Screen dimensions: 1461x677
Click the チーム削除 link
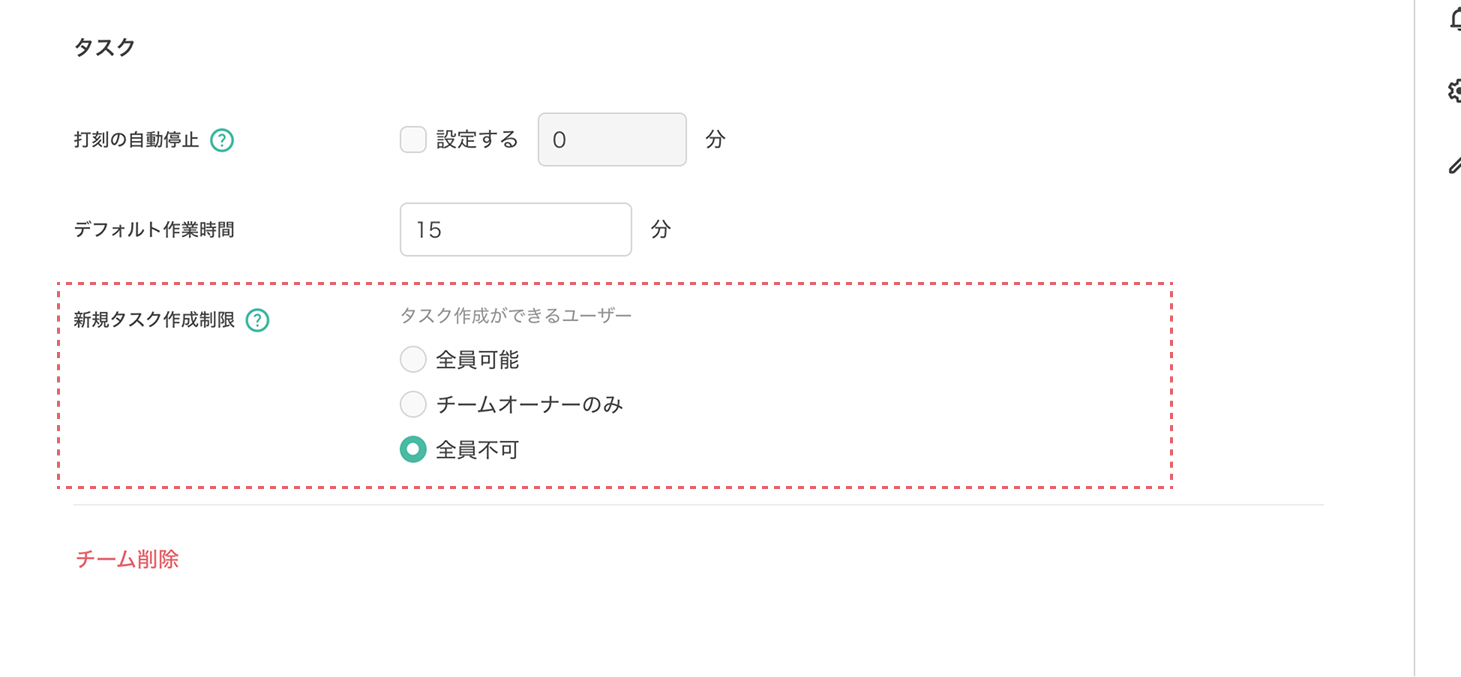[x=129, y=559]
